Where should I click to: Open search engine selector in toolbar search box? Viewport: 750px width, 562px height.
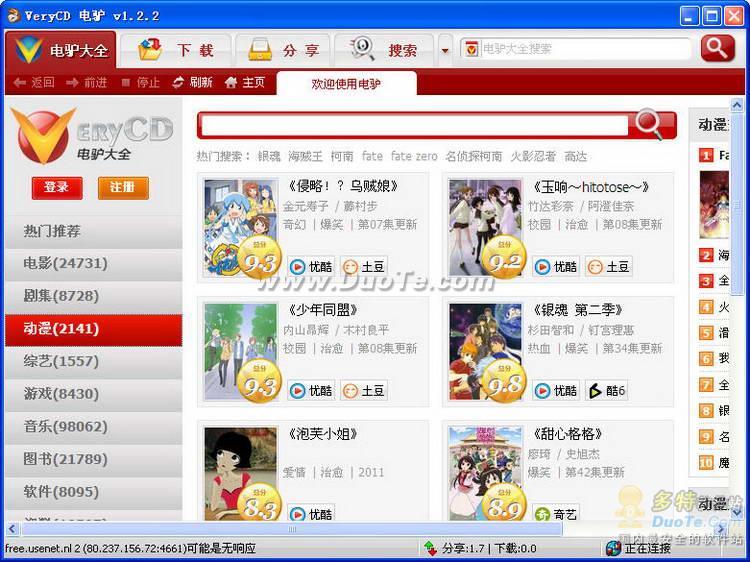(471, 49)
